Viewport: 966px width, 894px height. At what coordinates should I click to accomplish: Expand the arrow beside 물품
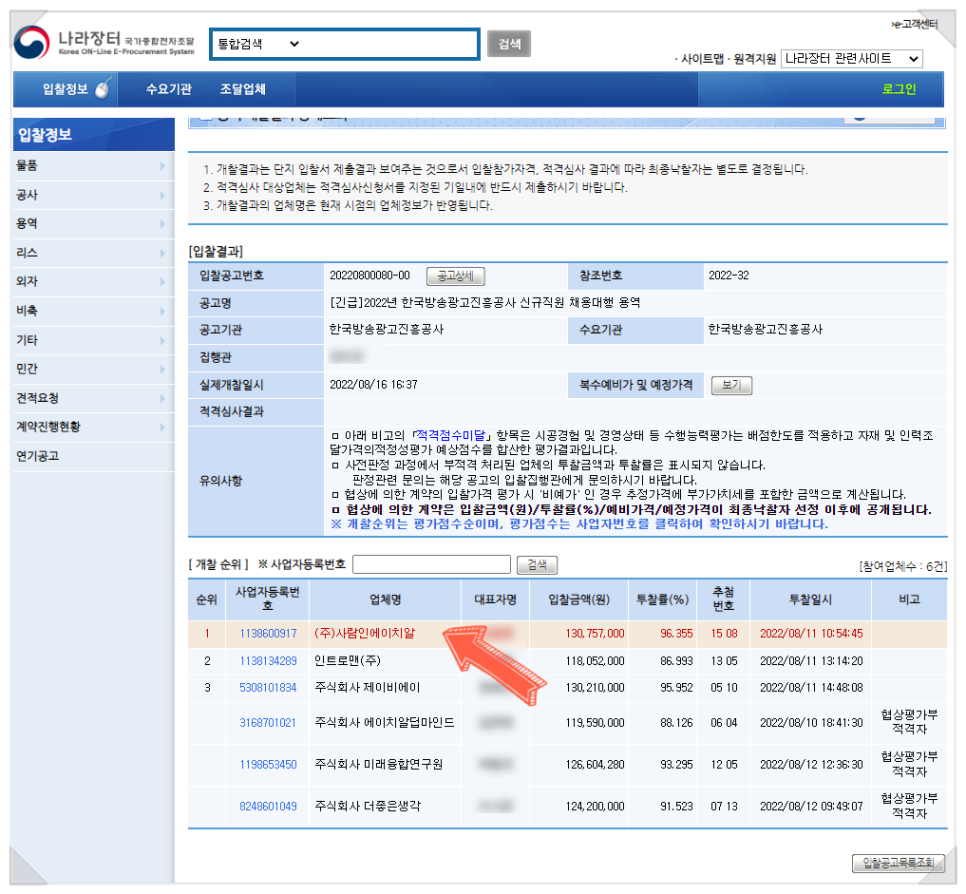[x=163, y=166]
